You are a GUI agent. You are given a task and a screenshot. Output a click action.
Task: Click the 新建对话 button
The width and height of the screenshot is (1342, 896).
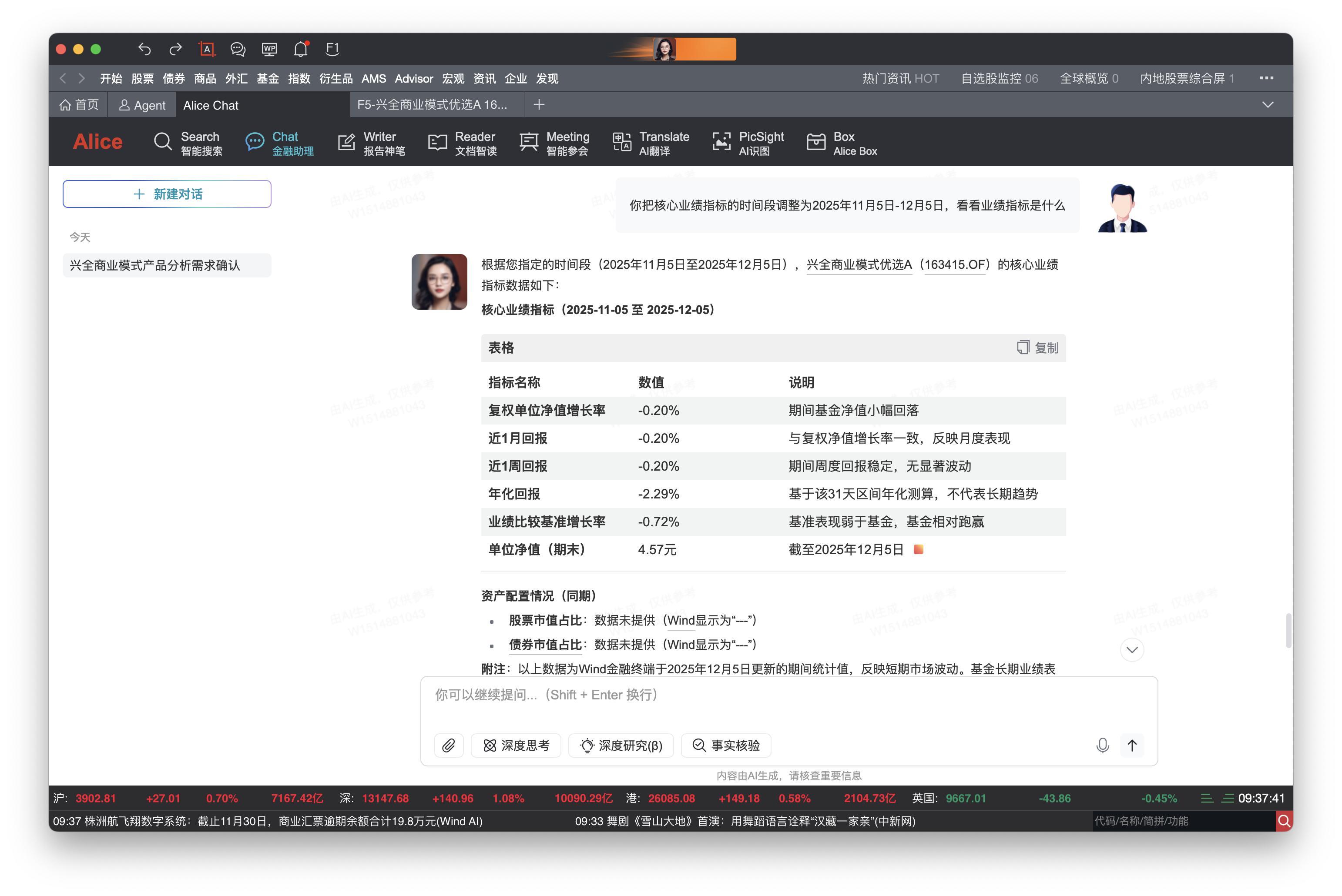[x=167, y=194]
